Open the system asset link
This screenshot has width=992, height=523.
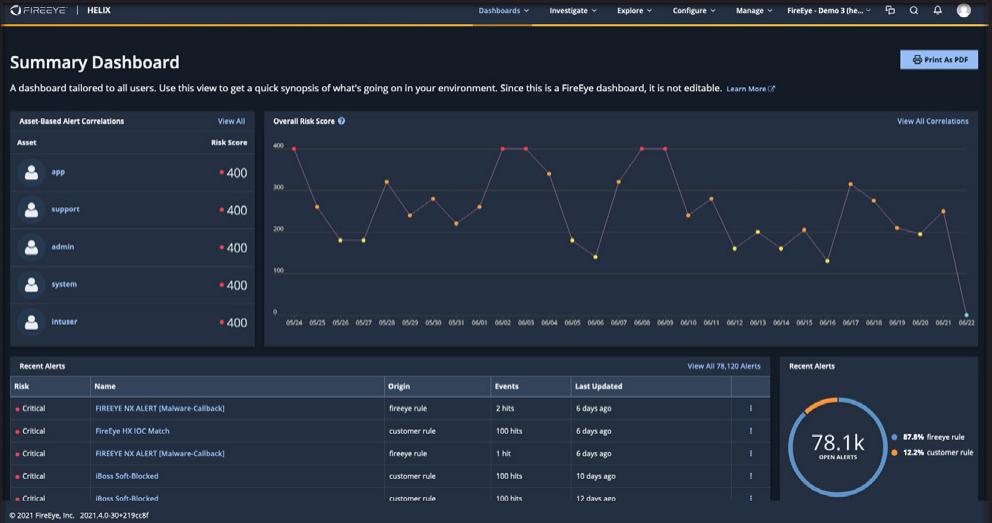click(64, 284)
